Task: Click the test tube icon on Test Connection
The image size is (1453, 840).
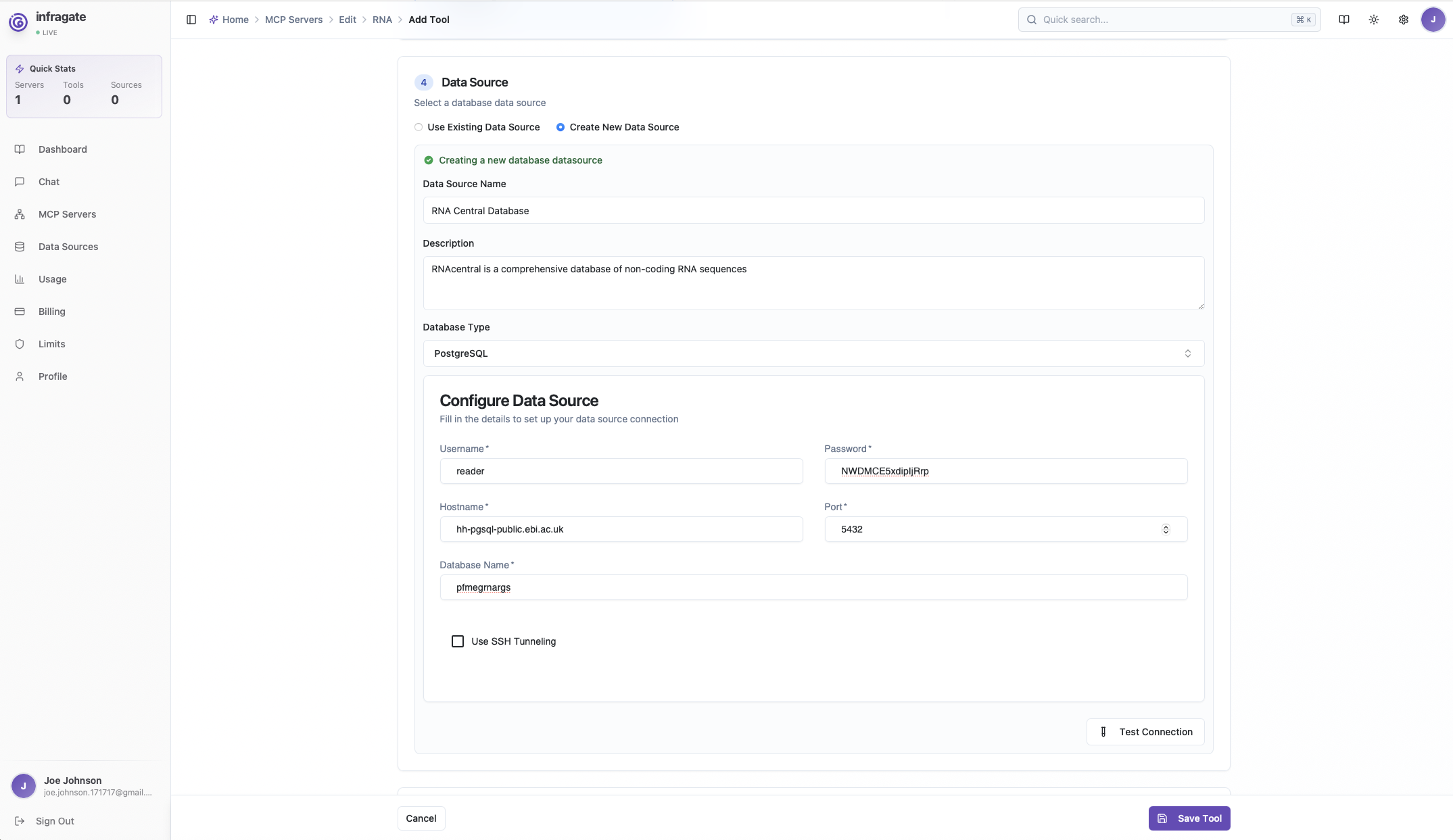Action: [1103, 732]
